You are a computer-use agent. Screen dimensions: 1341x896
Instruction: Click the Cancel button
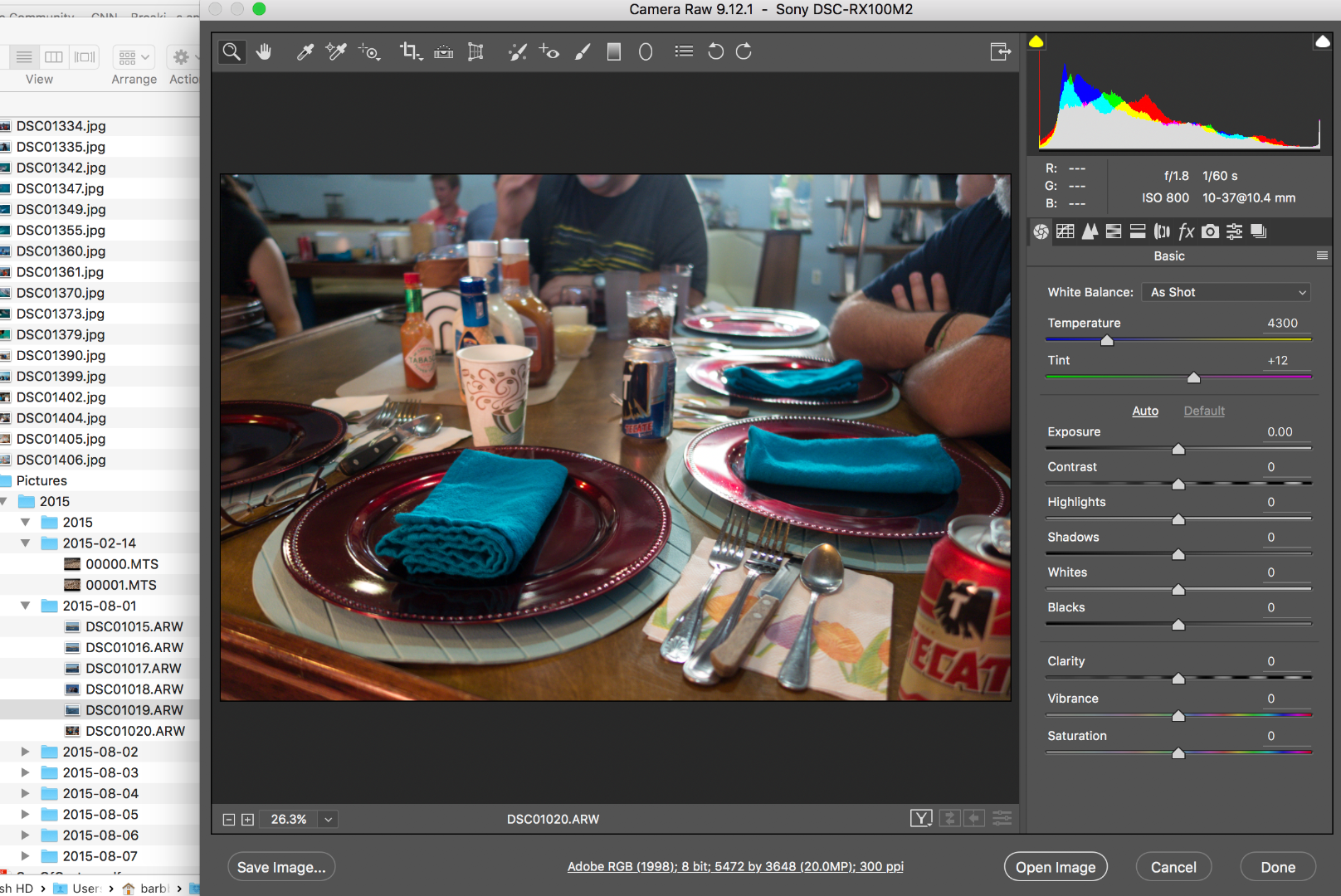(1173, 867)
